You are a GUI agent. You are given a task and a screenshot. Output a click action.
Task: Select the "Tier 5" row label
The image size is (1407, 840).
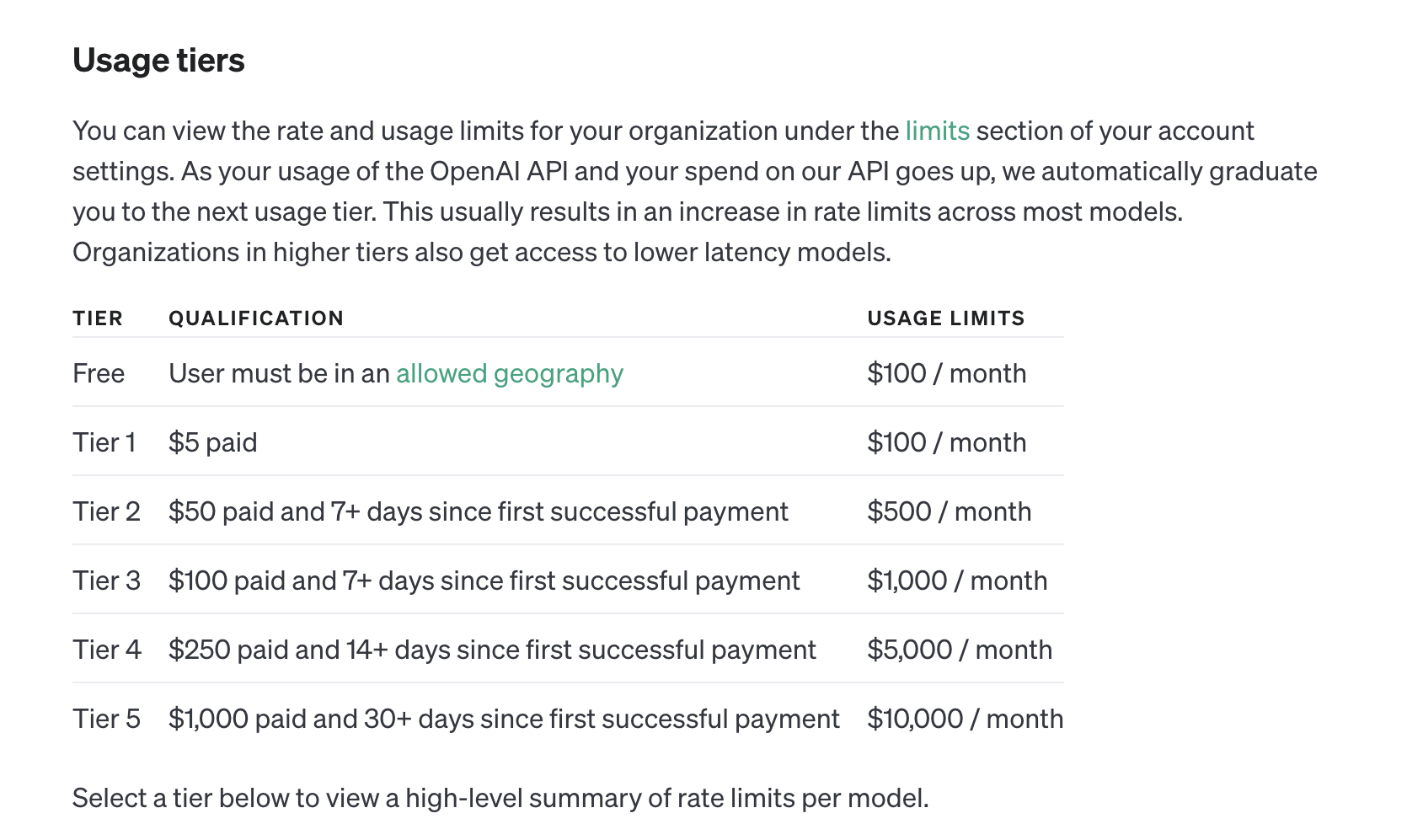(x=106, y=719)
